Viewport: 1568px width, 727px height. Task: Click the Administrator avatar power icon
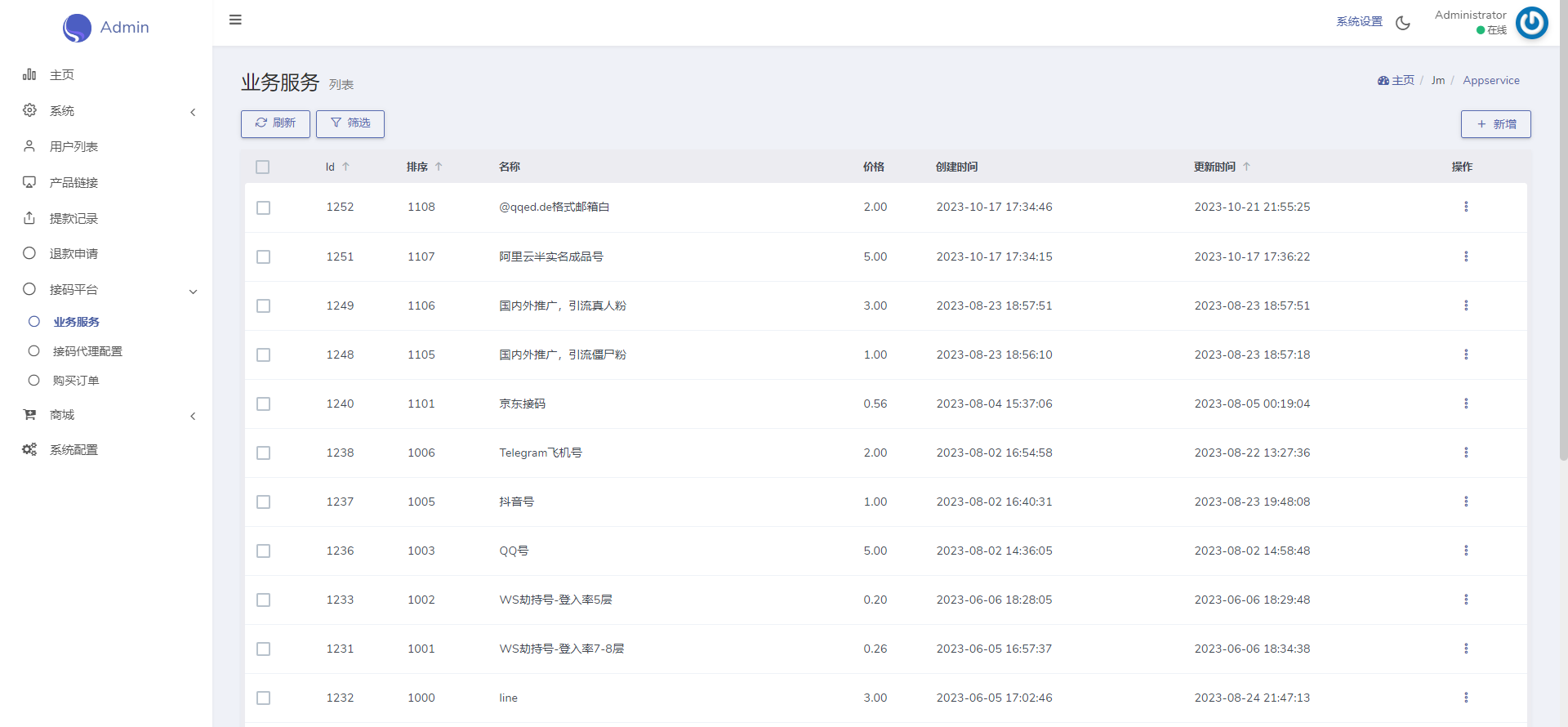(1531, 23)
